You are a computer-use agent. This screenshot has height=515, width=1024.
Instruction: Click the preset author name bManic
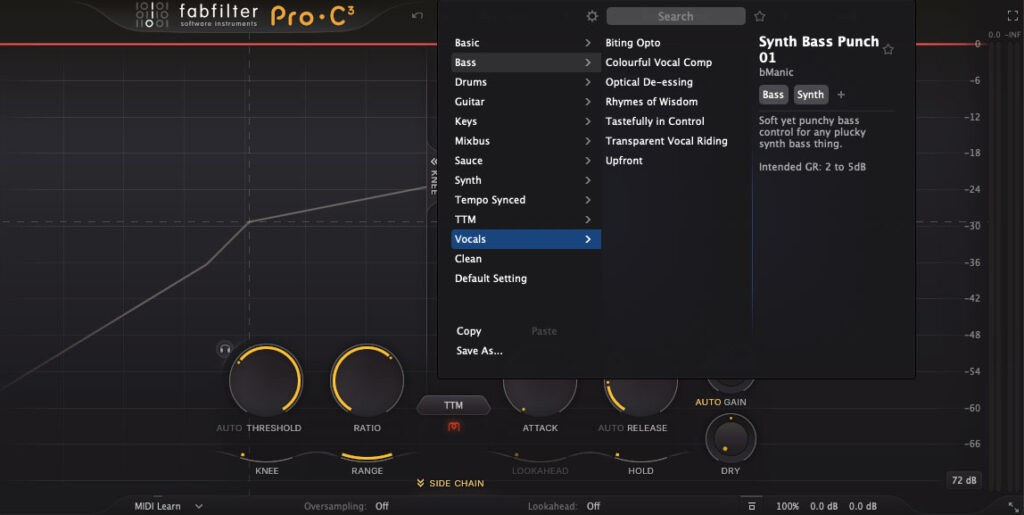776,72
